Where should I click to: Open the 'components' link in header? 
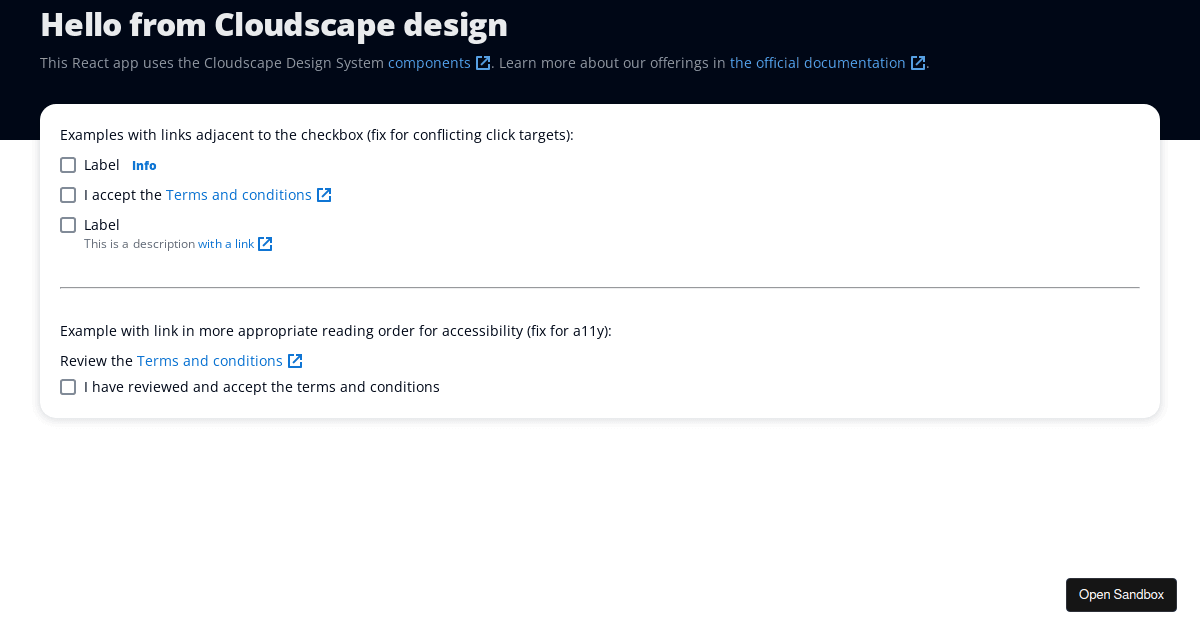[429, 63]
